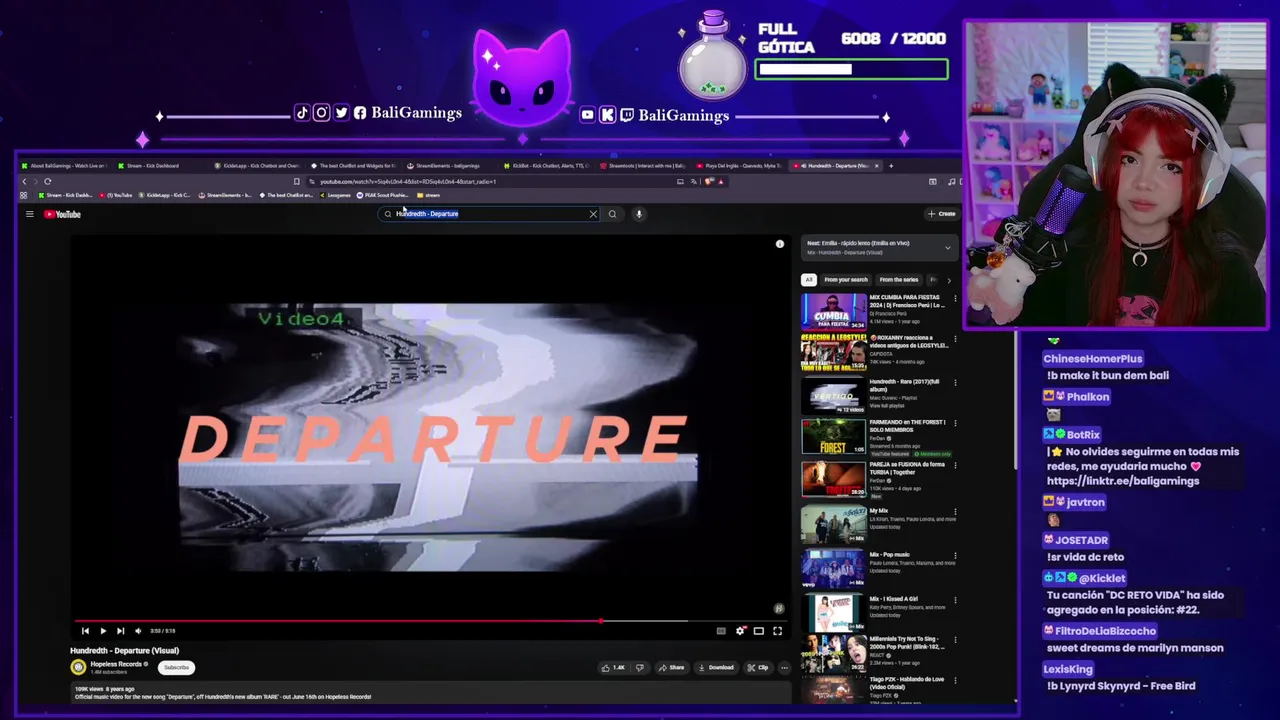
Task: Open Mix - I Kissed A Girl
Action: (x=834, y=612)
